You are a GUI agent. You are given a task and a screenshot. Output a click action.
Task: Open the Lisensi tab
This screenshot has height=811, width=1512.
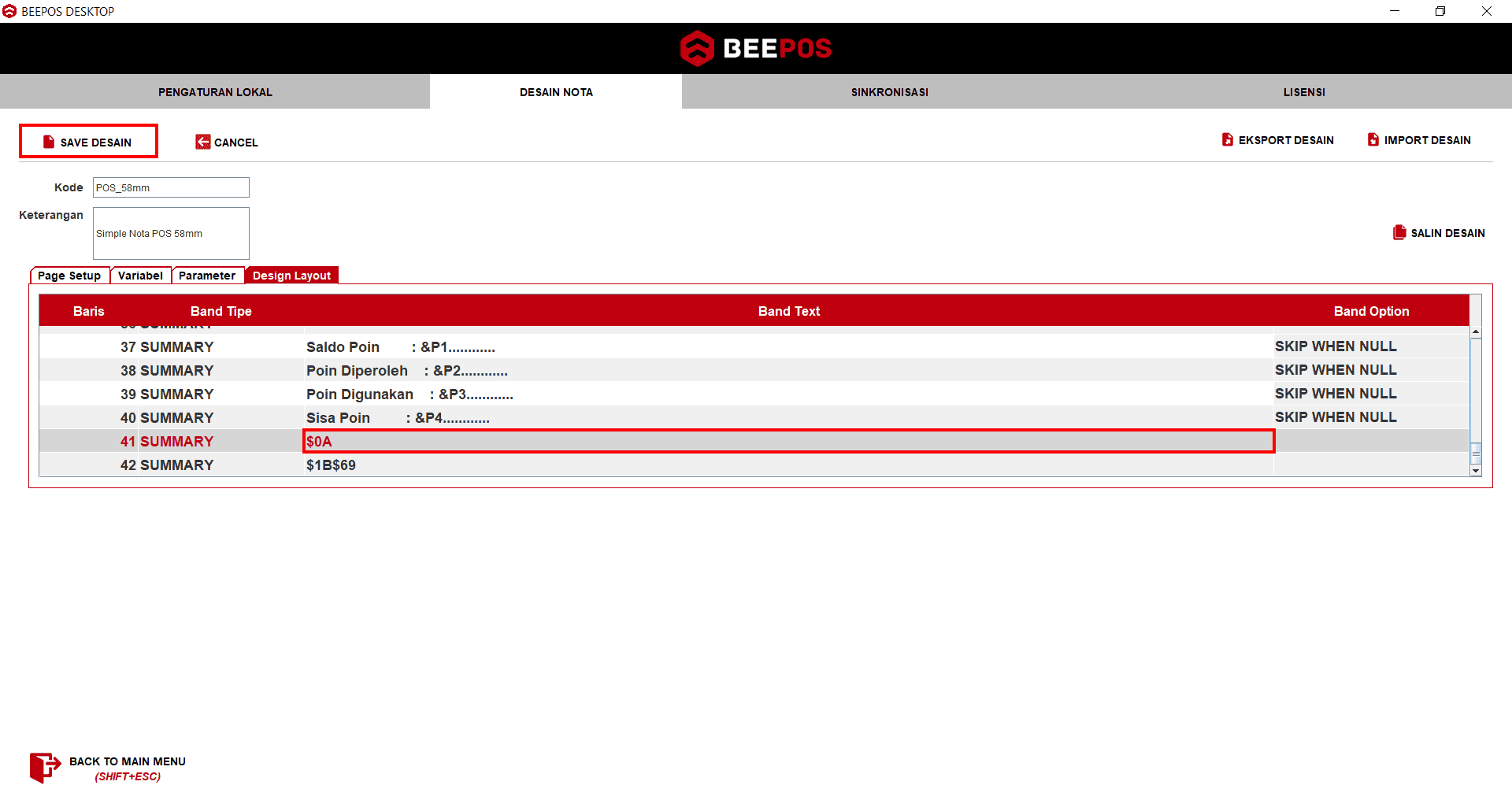pos(1303,92)
